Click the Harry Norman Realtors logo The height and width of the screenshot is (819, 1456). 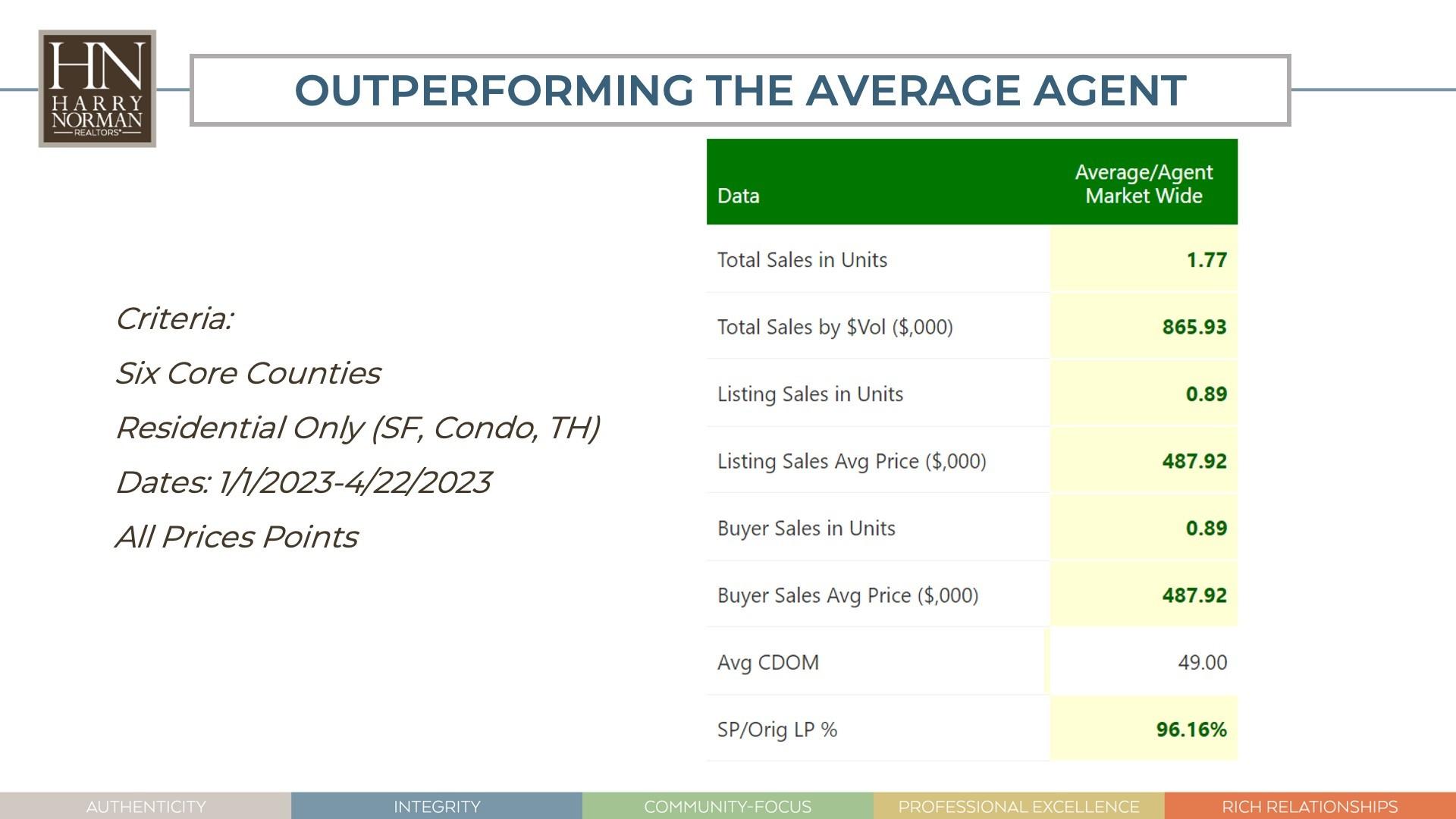(97, 89)
